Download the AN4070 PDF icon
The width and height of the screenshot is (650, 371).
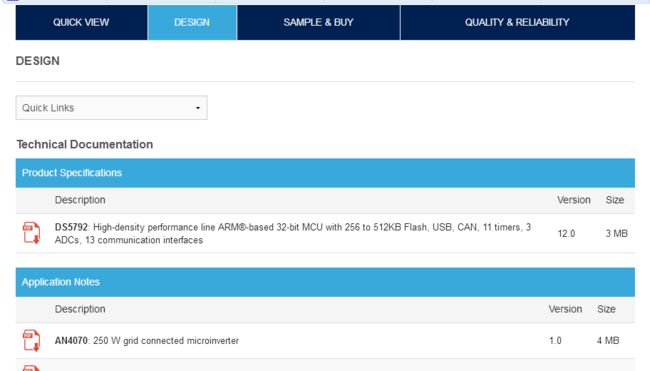click(32, 340)
